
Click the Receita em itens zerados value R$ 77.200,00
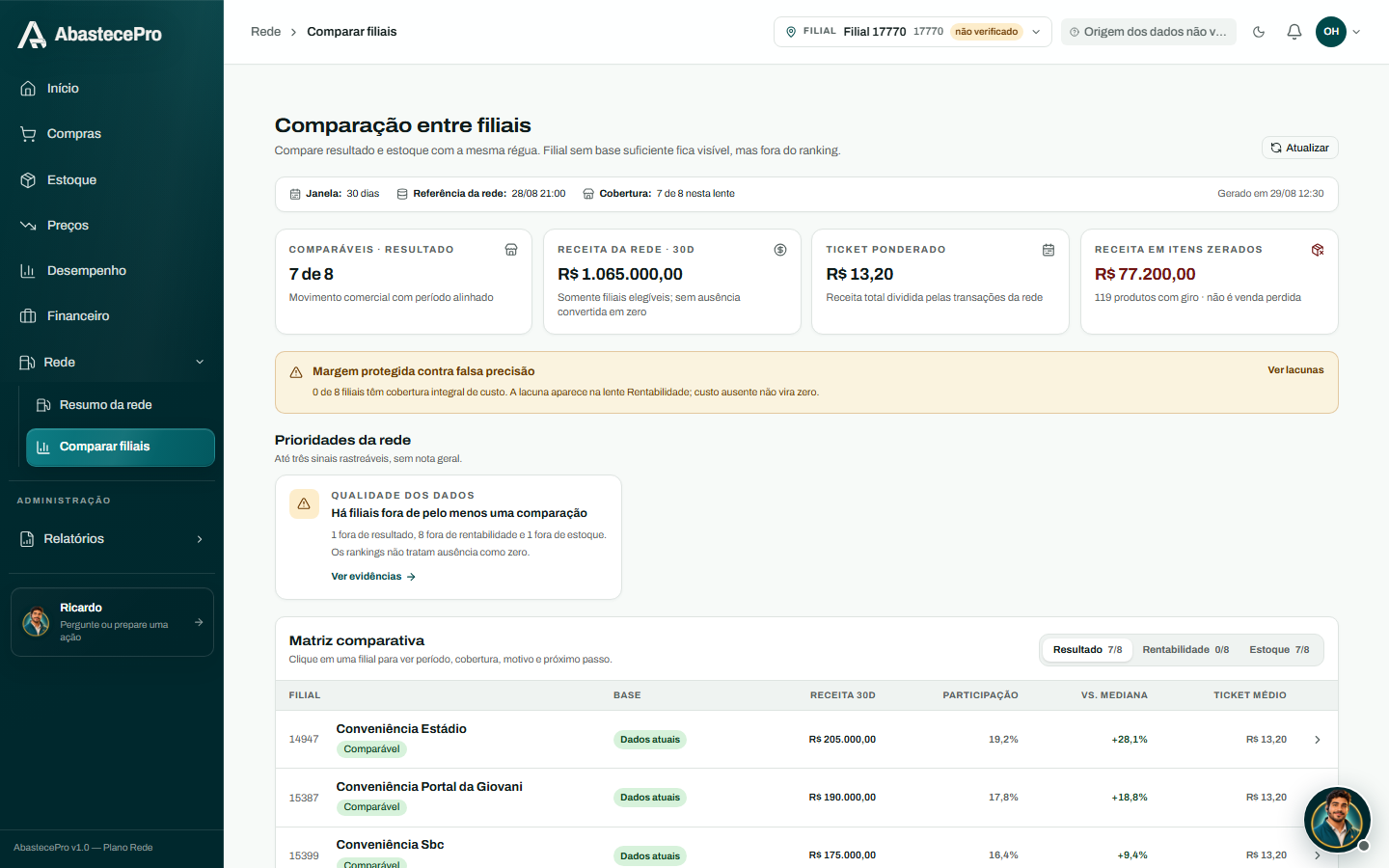[x=1145, y=275]
